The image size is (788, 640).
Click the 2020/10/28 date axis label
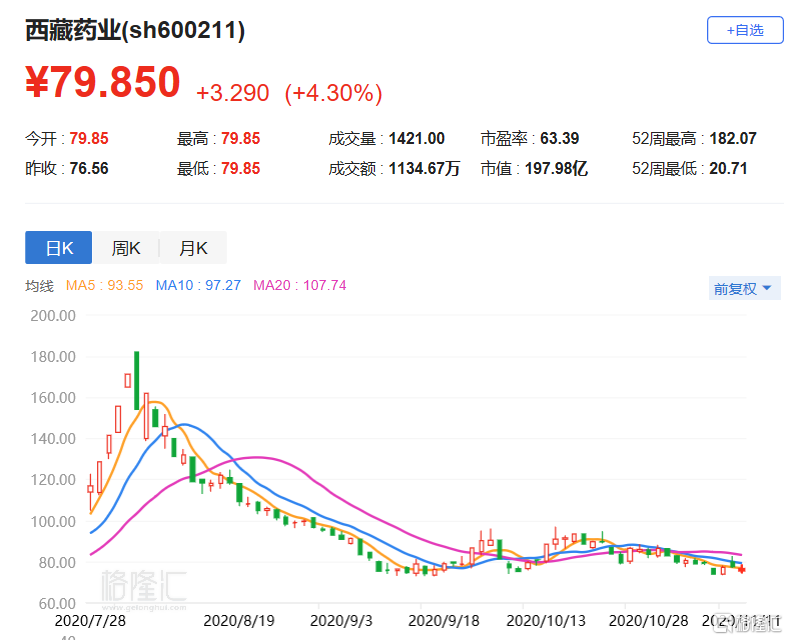pyautogui.click(x=648, y=621)
